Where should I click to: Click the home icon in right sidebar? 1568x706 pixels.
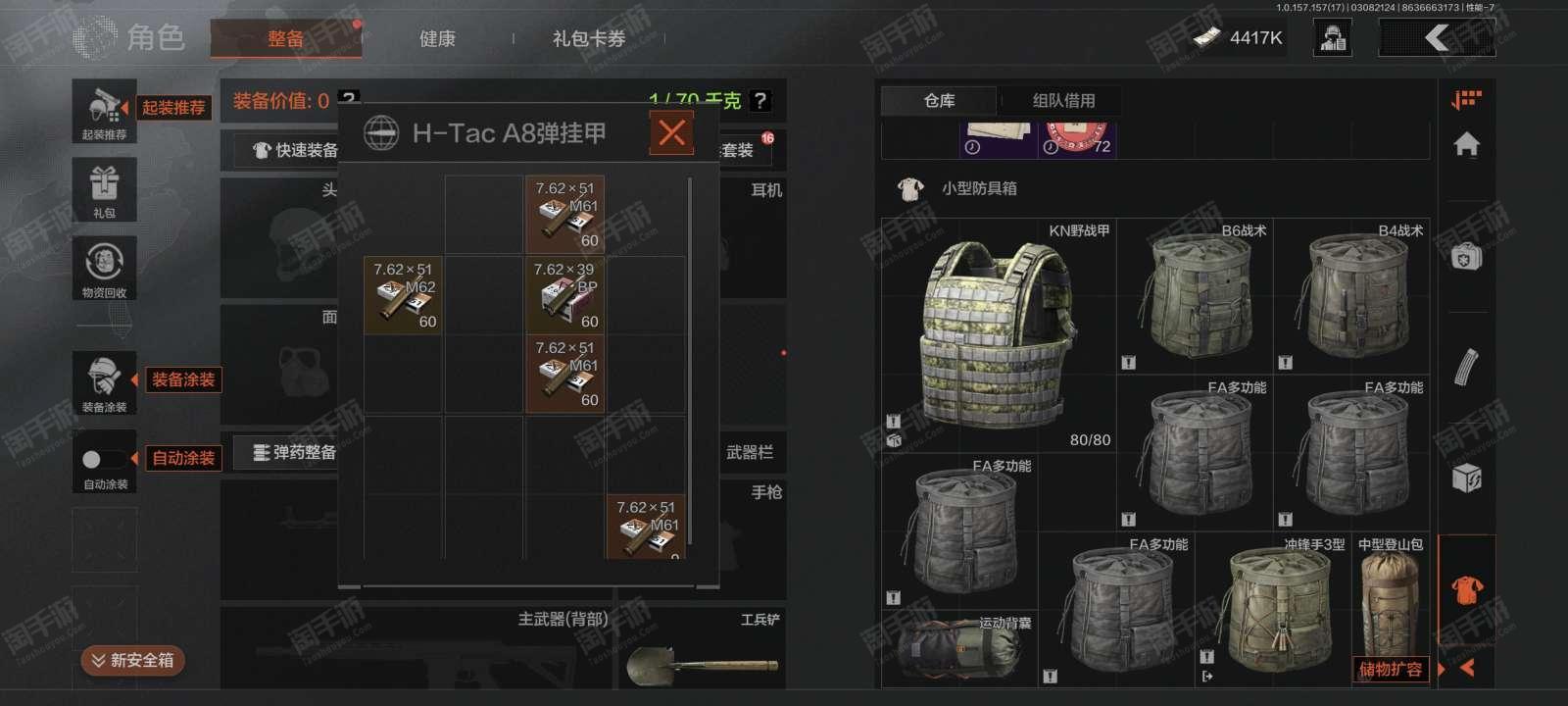tap(1466, 144)
